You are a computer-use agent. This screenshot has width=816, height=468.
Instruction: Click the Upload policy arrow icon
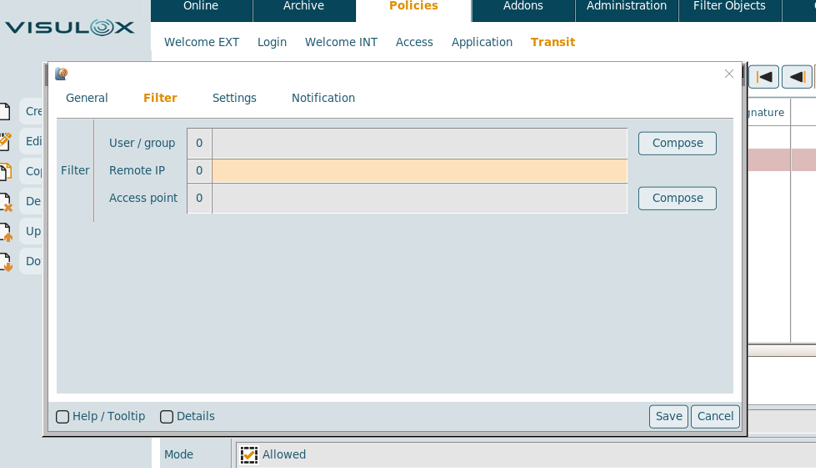(5, 232)
